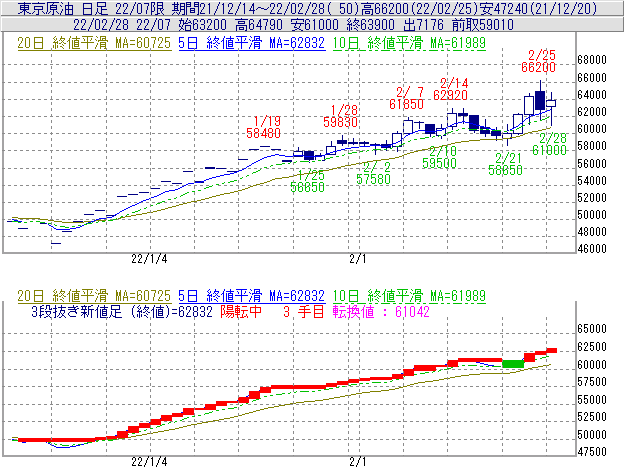Image resolution: width=624 pixels, height=475 pixels.
Task: Select the 5日 終値平滑 legend in the lower chart
Action: pyautogui.click(x=252, y=296)
